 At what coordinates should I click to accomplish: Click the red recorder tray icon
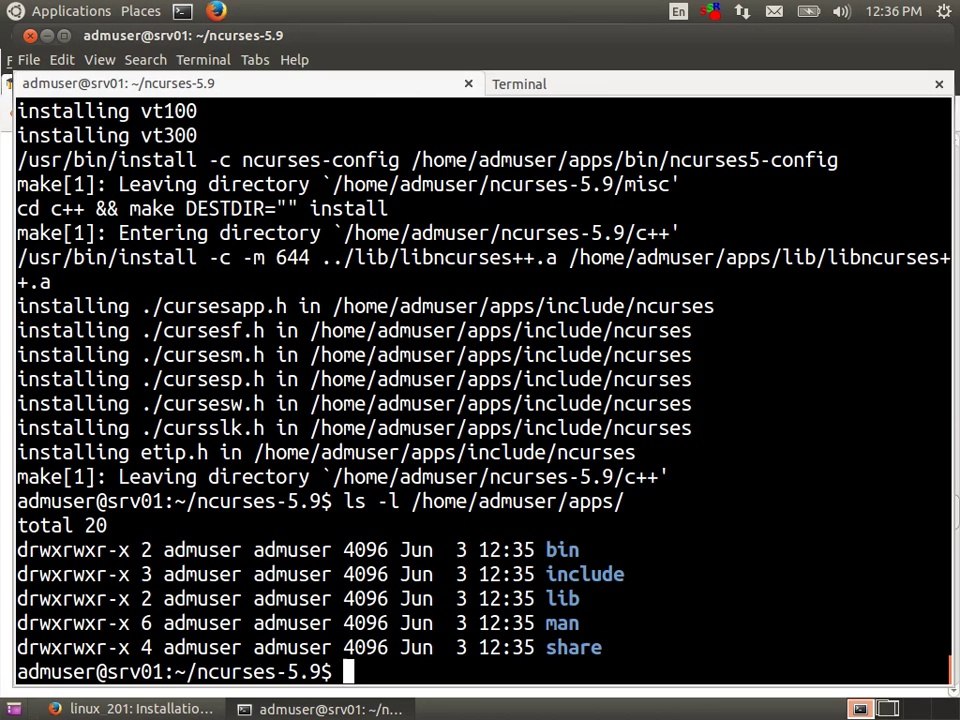coord(711,12)
